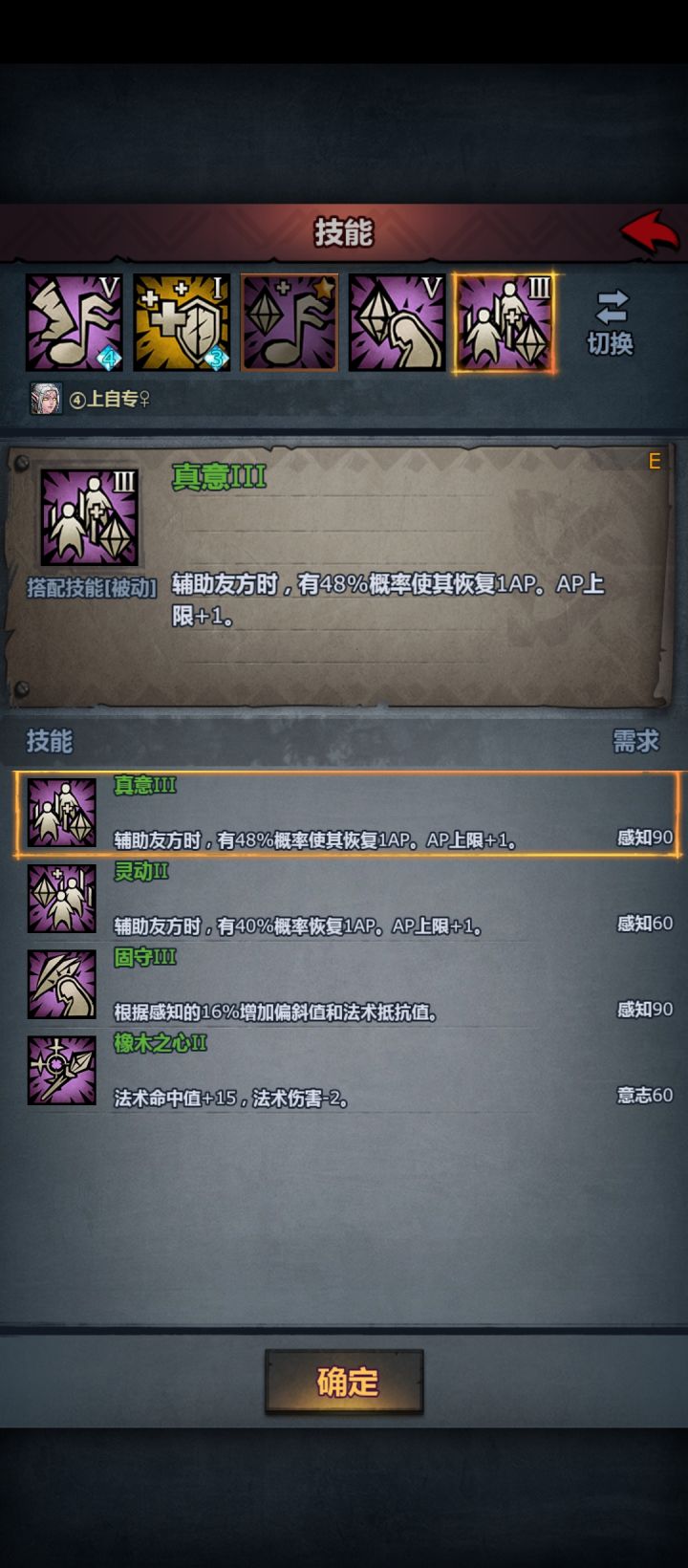The image size is (688, 1568).
Task: Tap the character portrait avatar
Action: (45, 400)
